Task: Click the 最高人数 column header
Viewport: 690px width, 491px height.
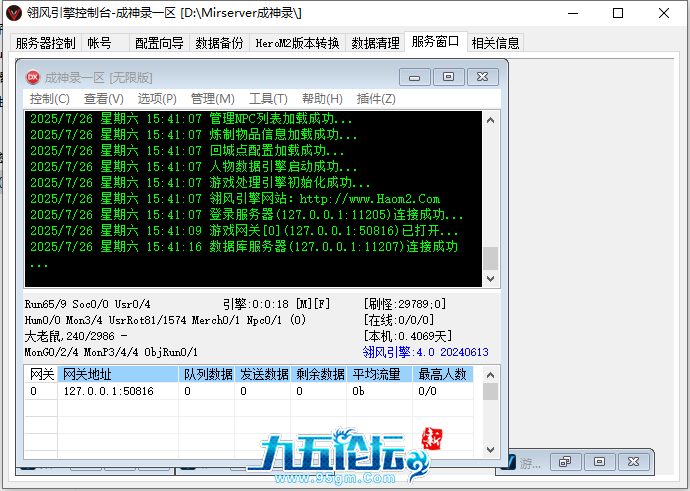Action: (443, 374)
